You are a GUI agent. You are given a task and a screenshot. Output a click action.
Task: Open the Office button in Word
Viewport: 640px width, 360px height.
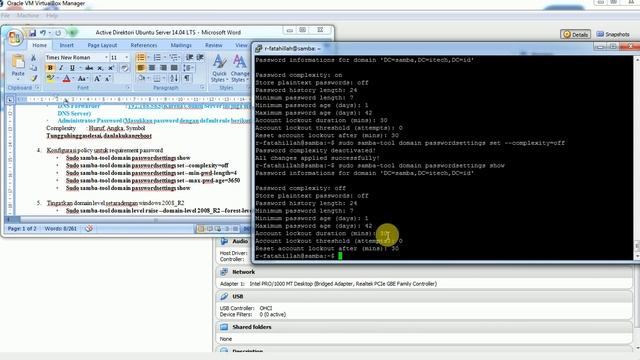[x=14, y=37]
